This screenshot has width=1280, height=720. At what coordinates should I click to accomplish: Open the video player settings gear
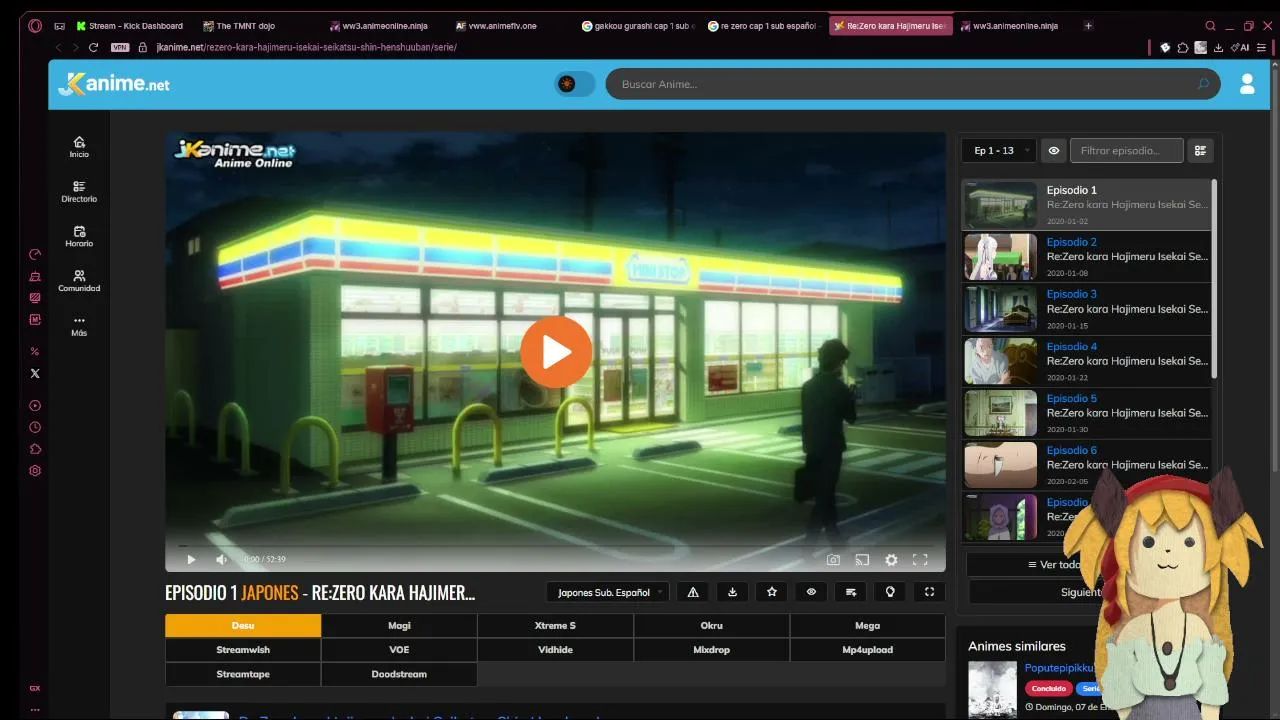(891, 560)
